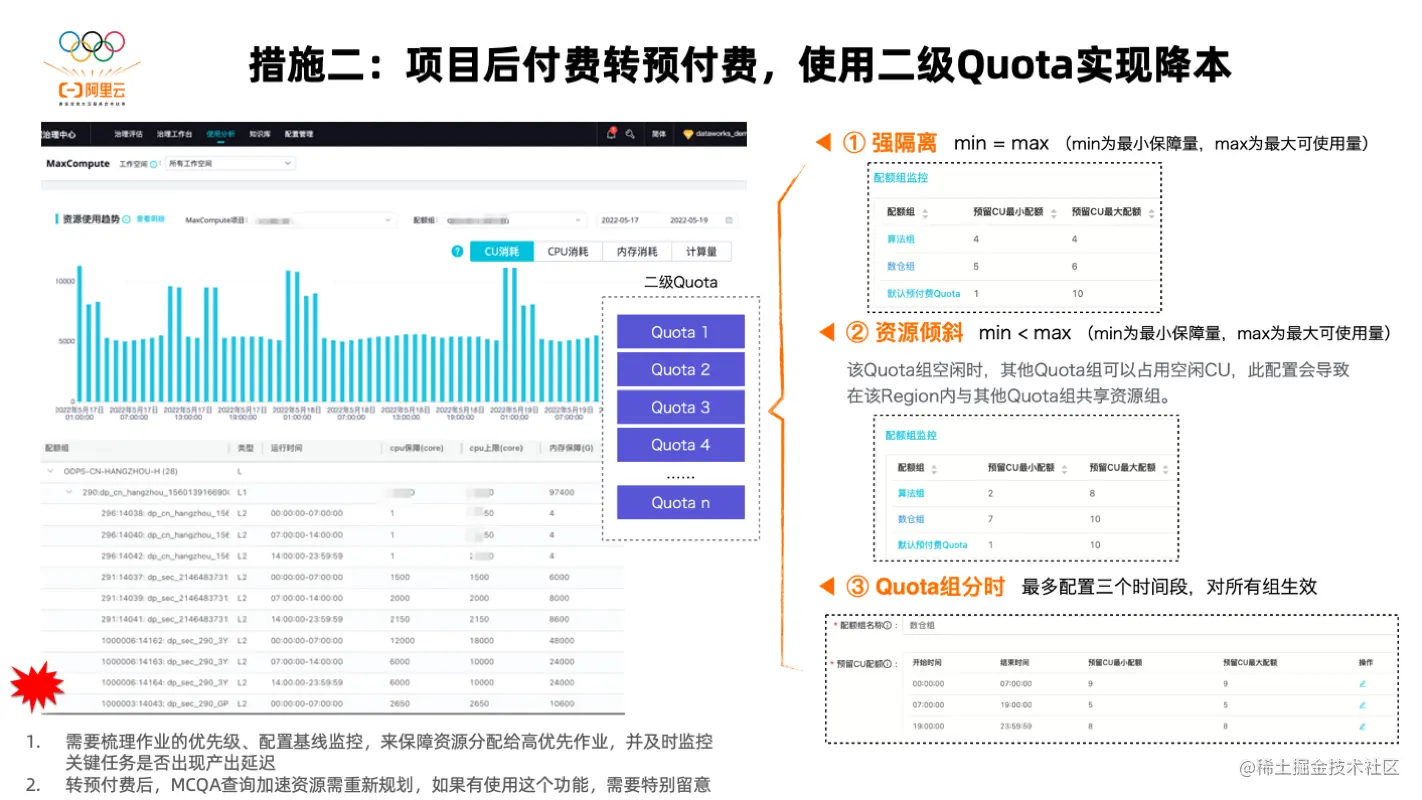Click the info icon beside 预留CU配额
This screenshot has height=800, width=1422.
click(x=887, y=663)
